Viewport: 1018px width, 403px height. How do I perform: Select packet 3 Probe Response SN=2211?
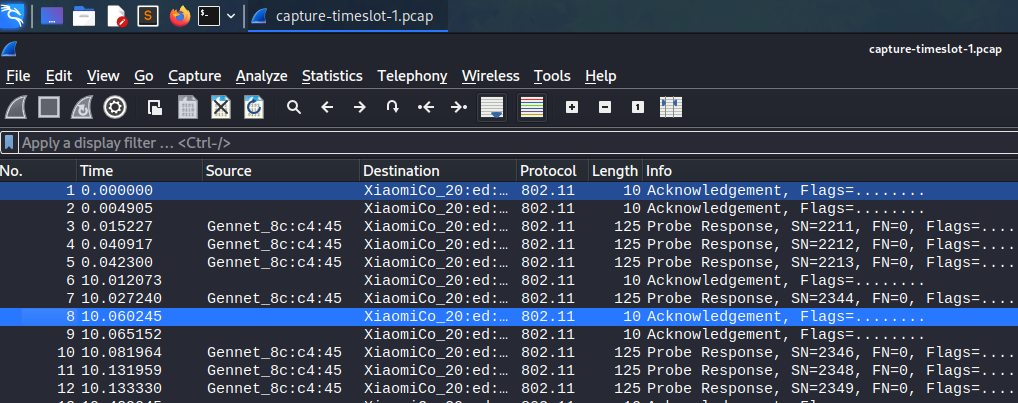pyautogui.click(x=509, y=226)
